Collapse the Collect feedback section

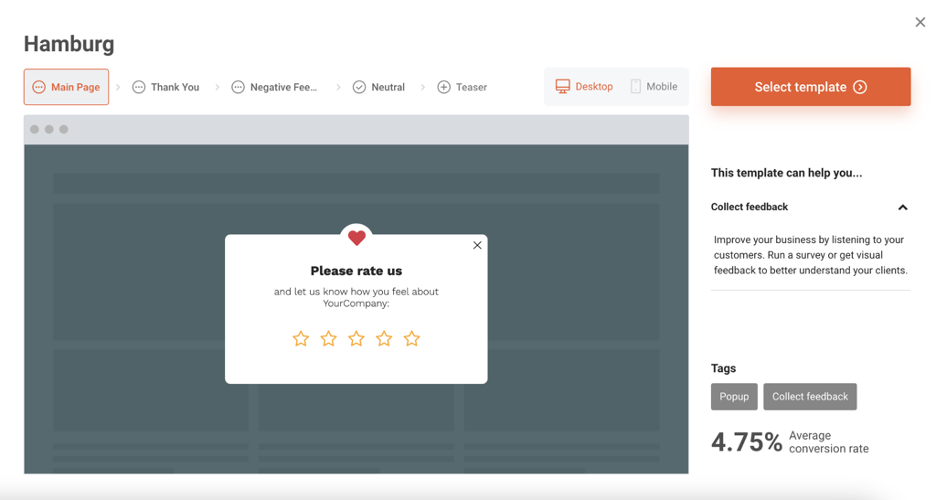pos(903,207)
